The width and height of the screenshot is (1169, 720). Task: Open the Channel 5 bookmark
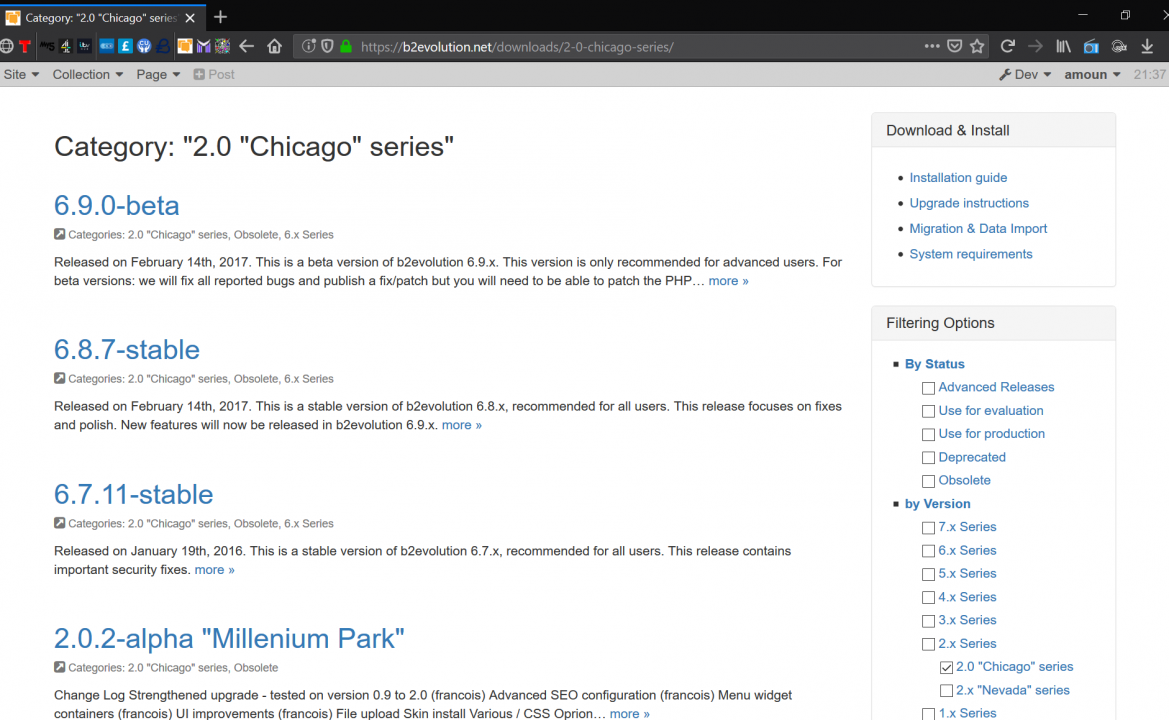tap(47, 46)
